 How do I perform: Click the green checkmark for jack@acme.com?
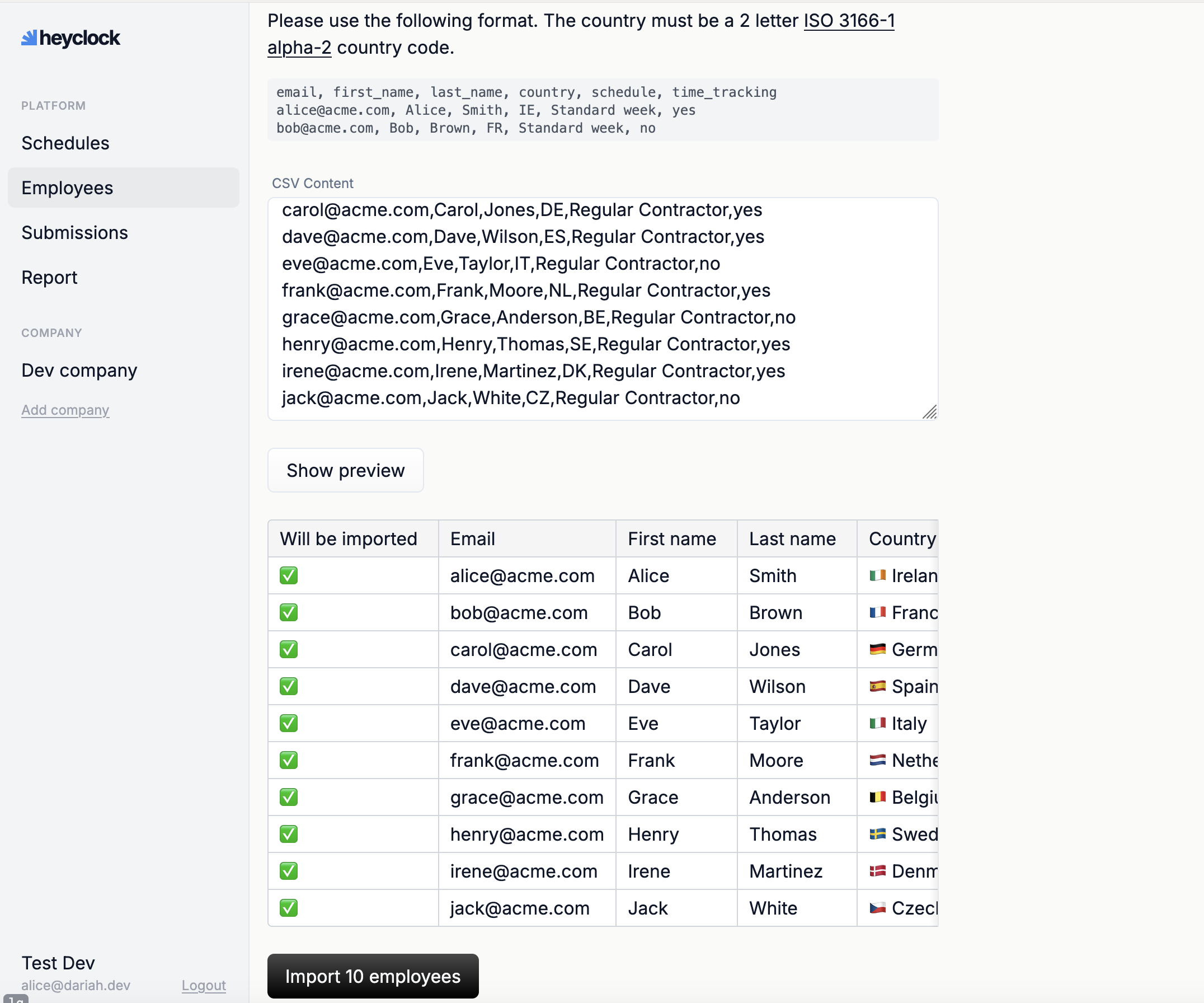coord(288,908)
